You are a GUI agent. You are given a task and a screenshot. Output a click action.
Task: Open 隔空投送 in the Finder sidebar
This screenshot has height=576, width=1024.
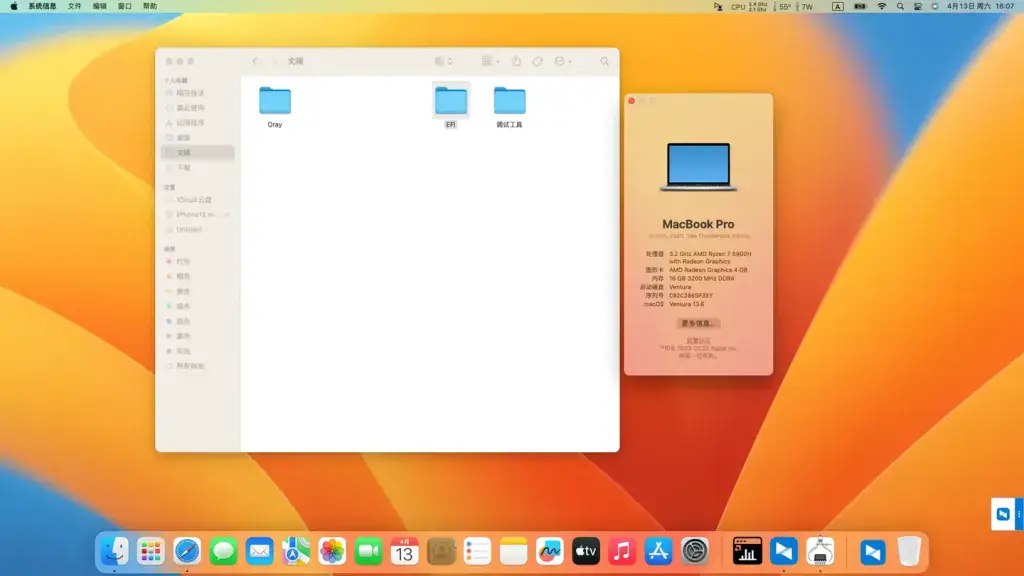197,93
